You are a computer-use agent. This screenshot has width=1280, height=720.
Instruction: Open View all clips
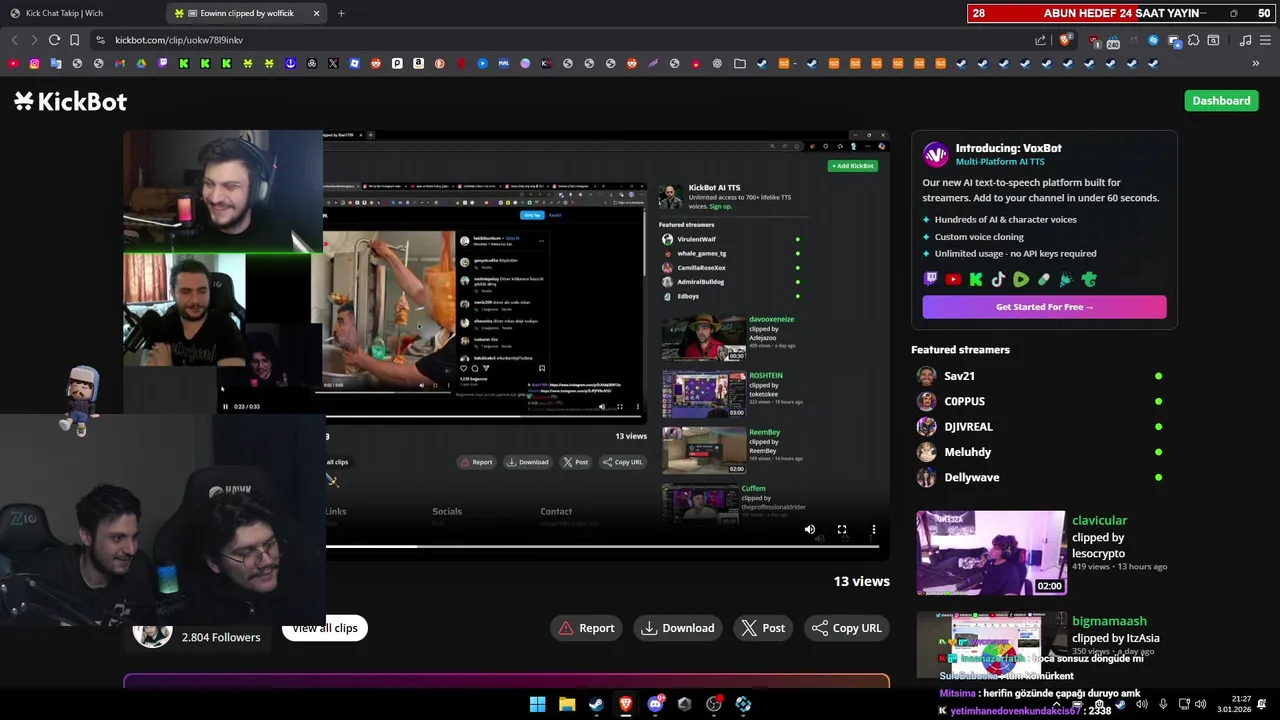(325, 628)
